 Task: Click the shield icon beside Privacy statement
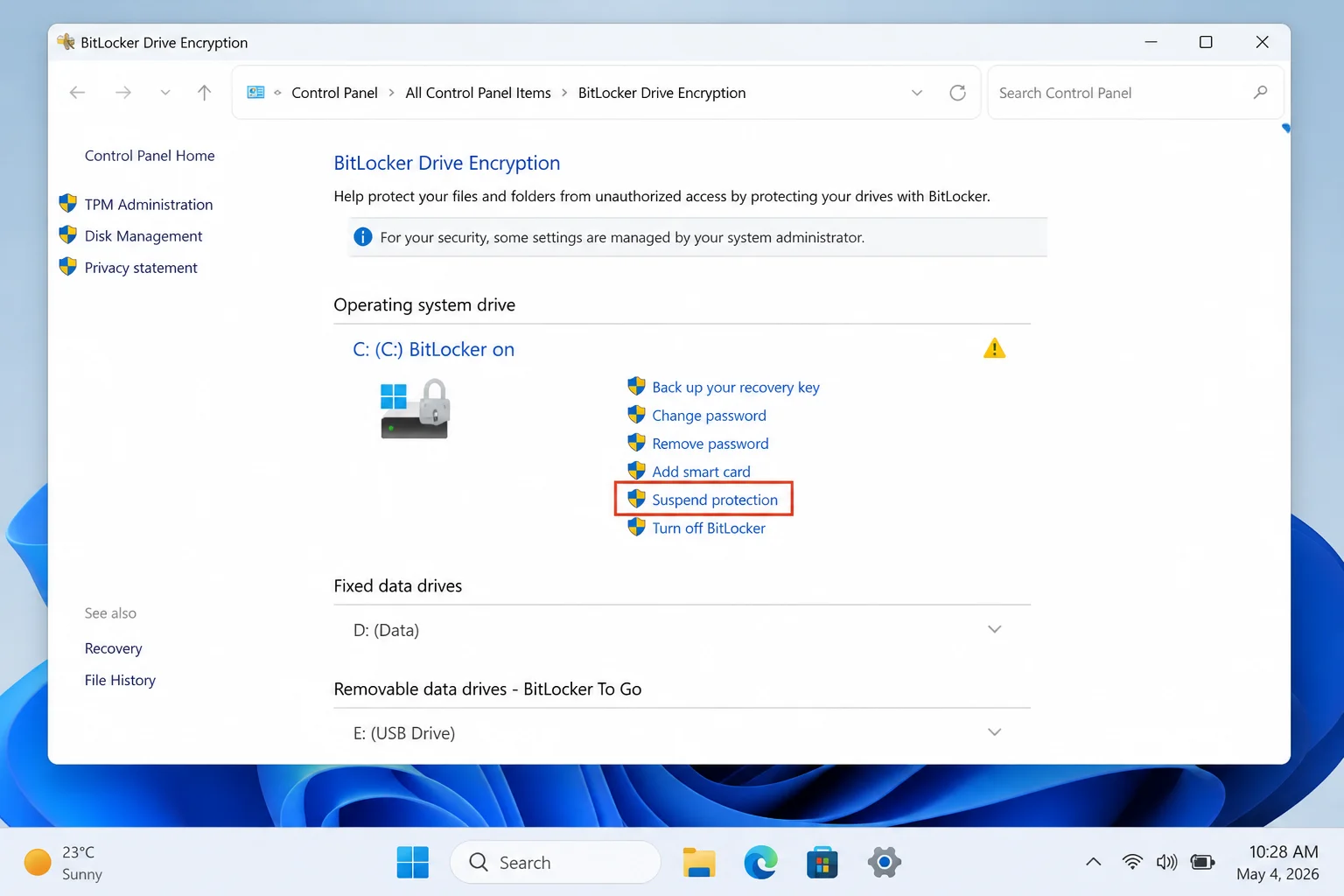[x=67, y=267]
